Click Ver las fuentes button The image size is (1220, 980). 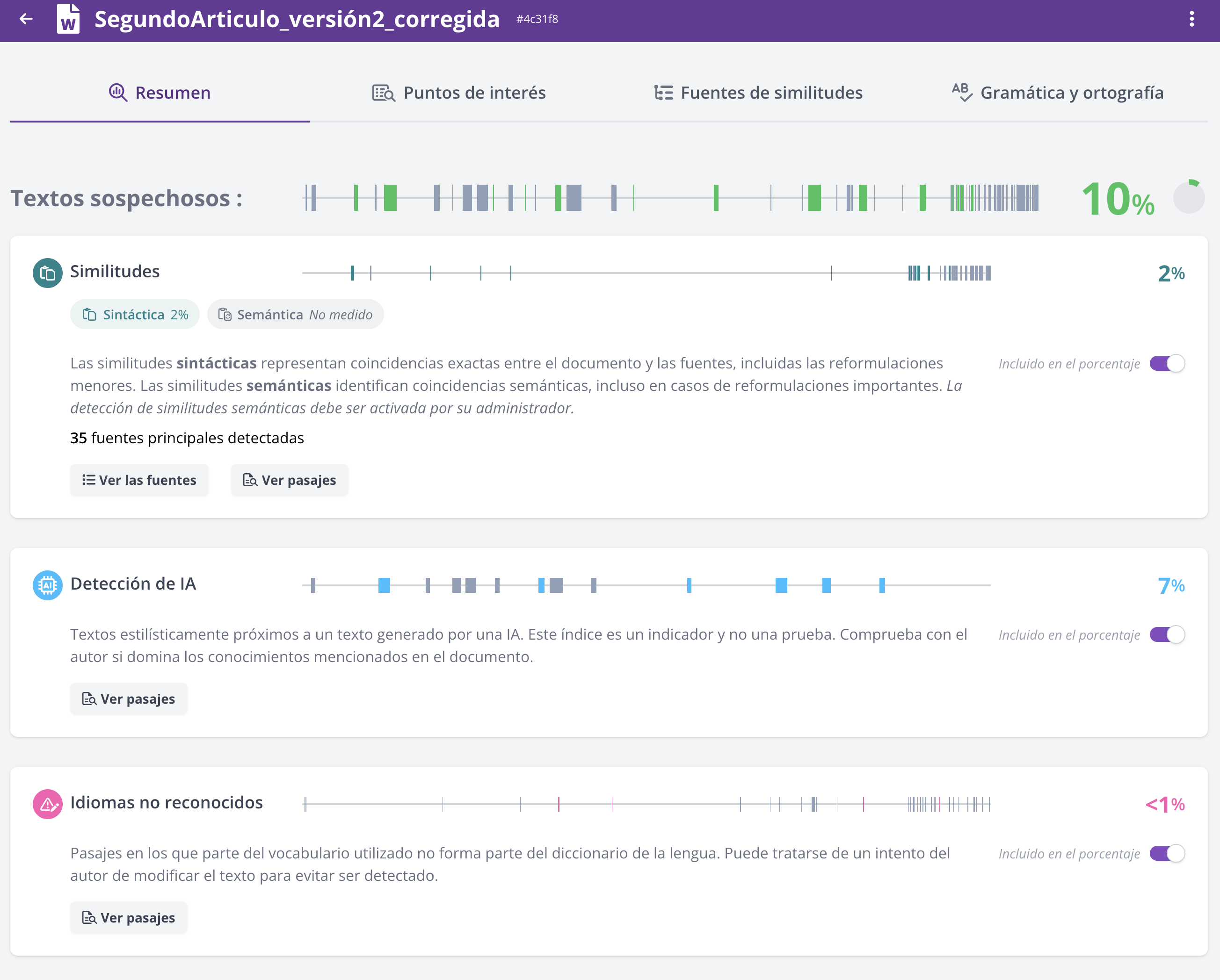[139, 480]
